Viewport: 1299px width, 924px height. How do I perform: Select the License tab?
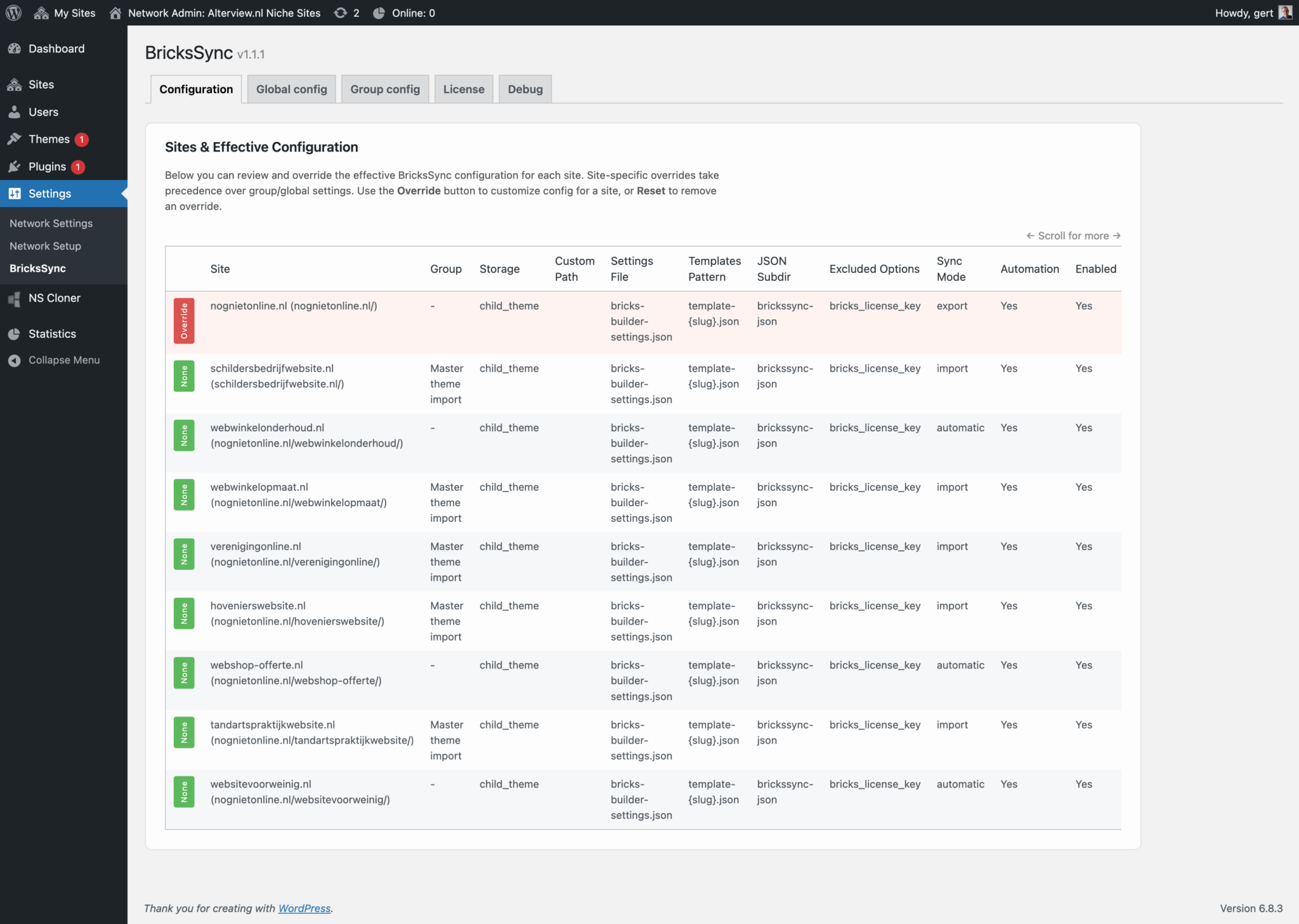(464, 89)
